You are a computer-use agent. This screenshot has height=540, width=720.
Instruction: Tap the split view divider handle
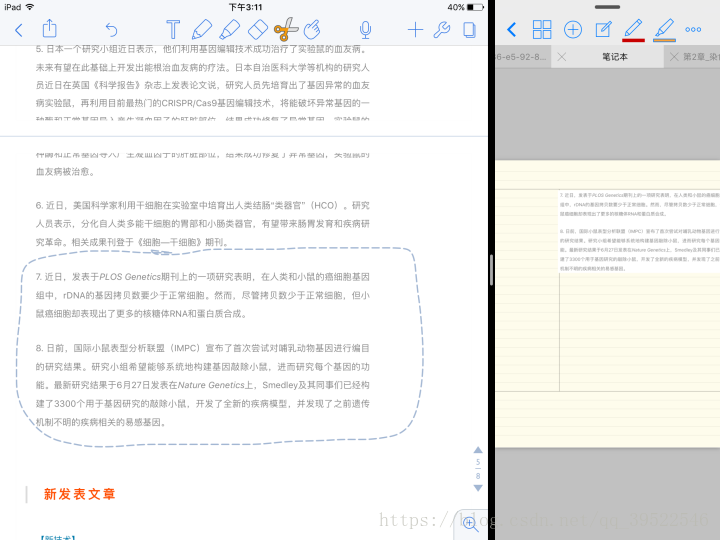tap(492, 270)
